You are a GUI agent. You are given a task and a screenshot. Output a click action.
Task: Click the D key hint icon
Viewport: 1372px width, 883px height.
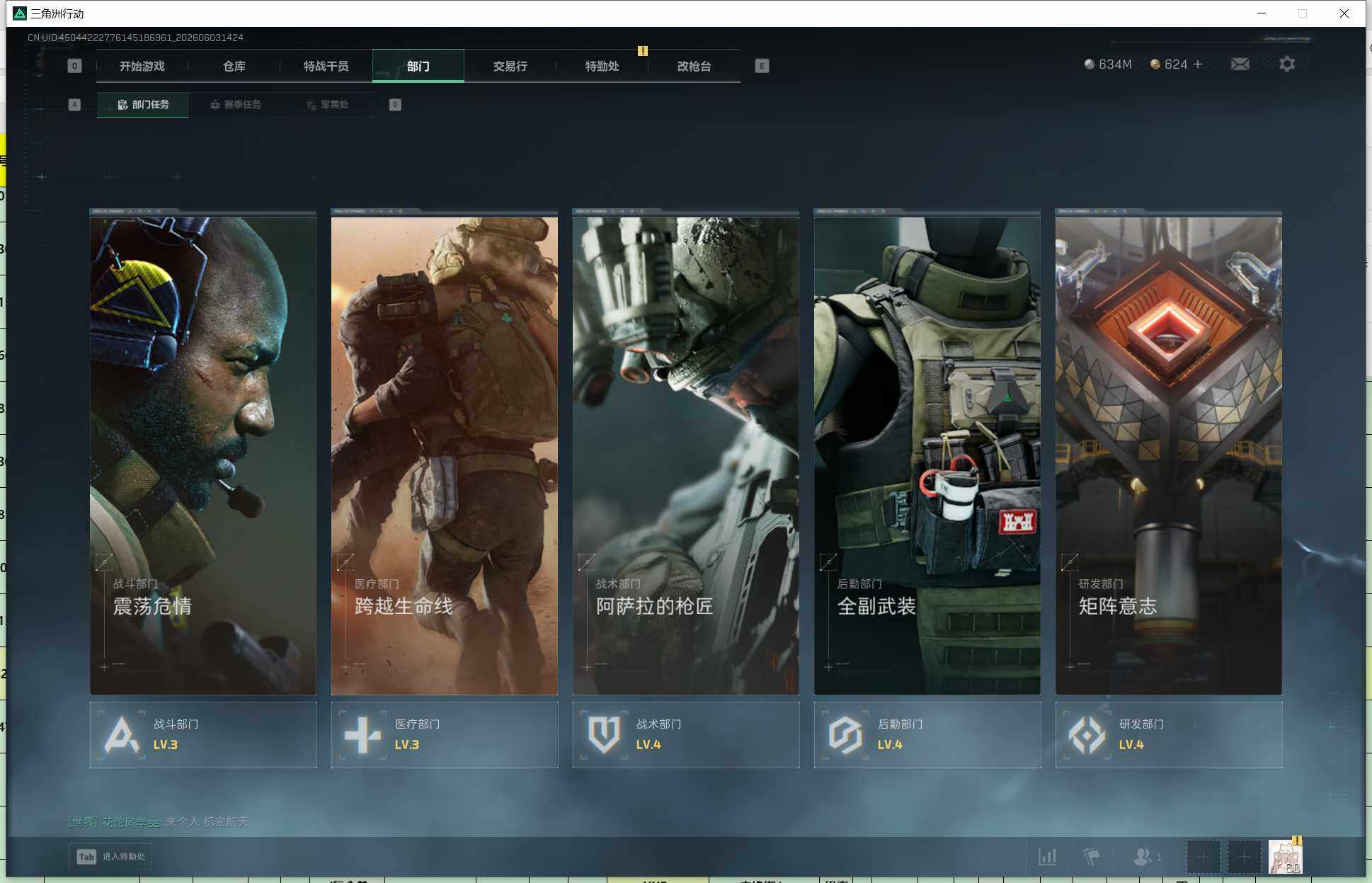click(x=395, y=105)
